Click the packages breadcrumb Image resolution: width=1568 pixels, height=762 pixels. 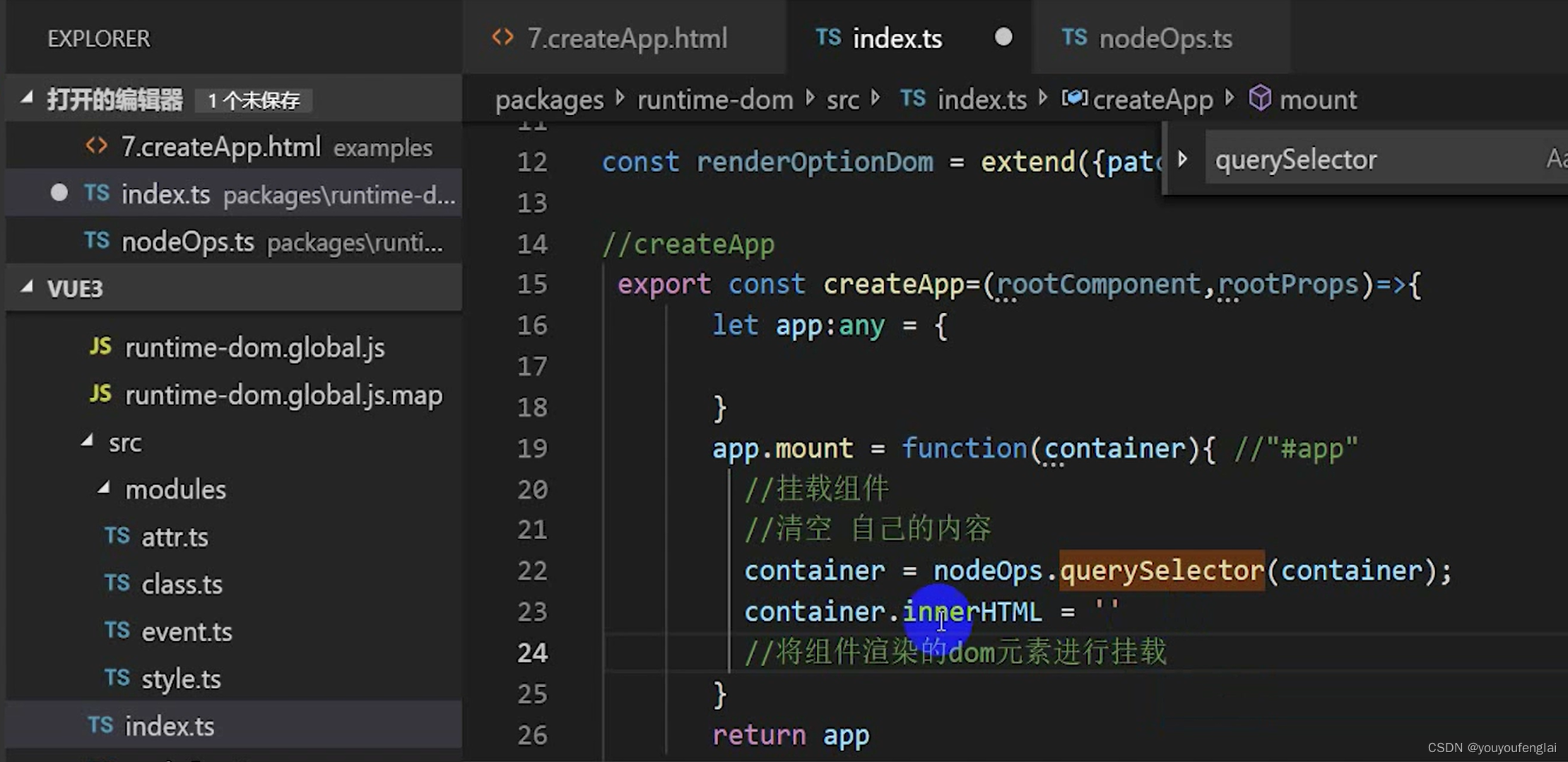tap(550, 100)
